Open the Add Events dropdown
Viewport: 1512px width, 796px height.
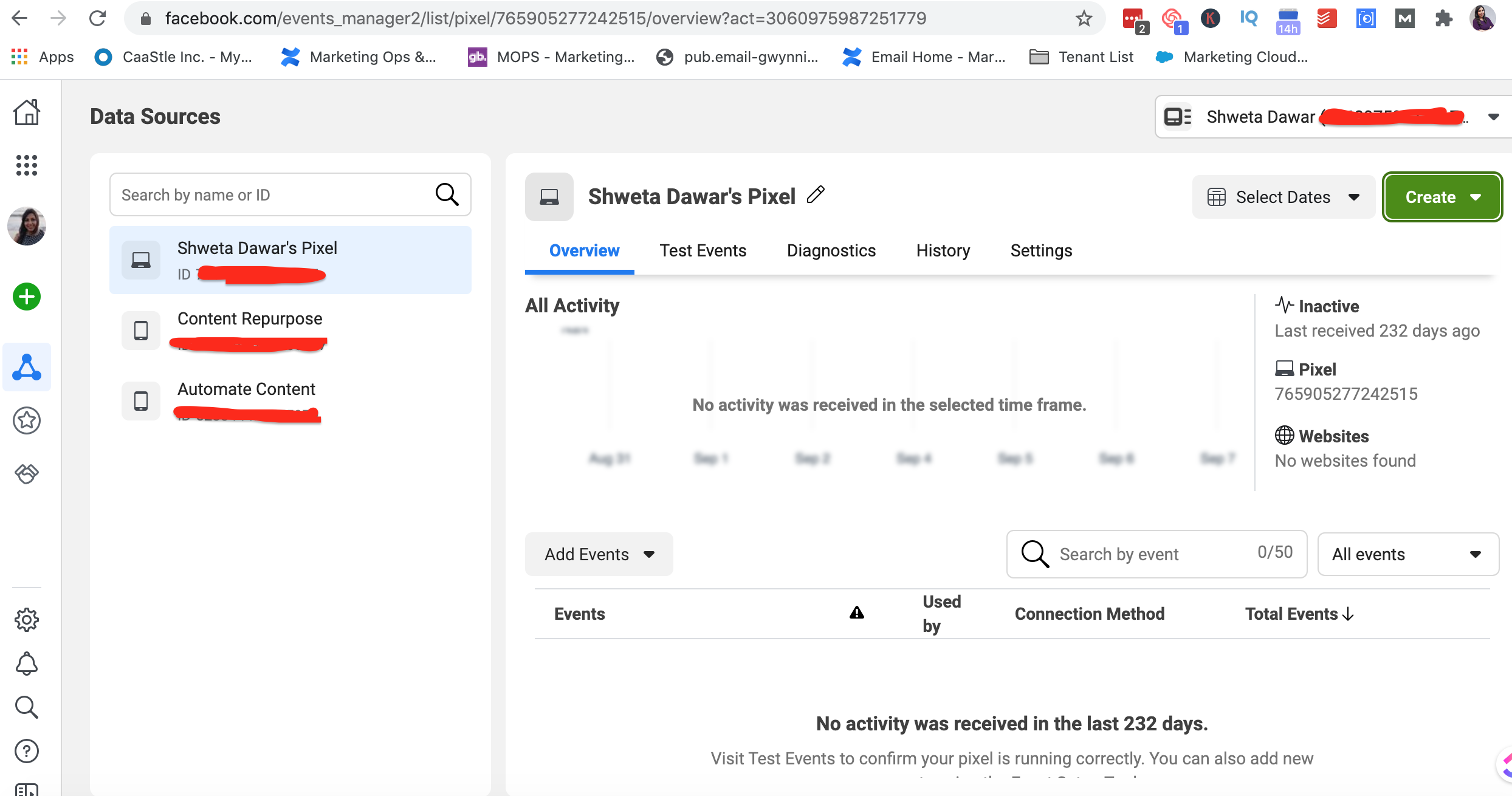[599, 554]
